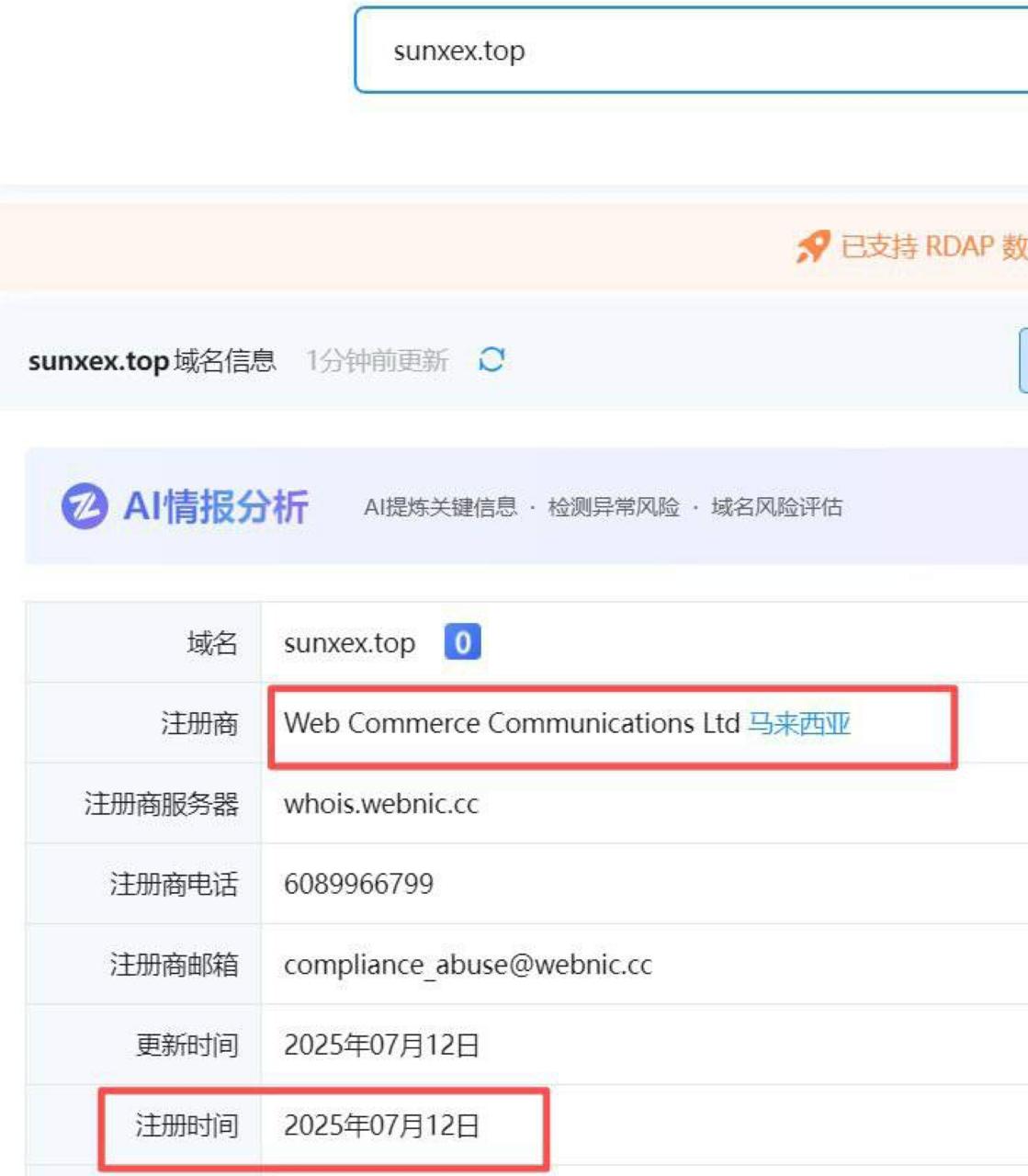Focus the domain search box containing sunxex.top
This screenshot has height=1176, width=1028.
click(691, 51)
